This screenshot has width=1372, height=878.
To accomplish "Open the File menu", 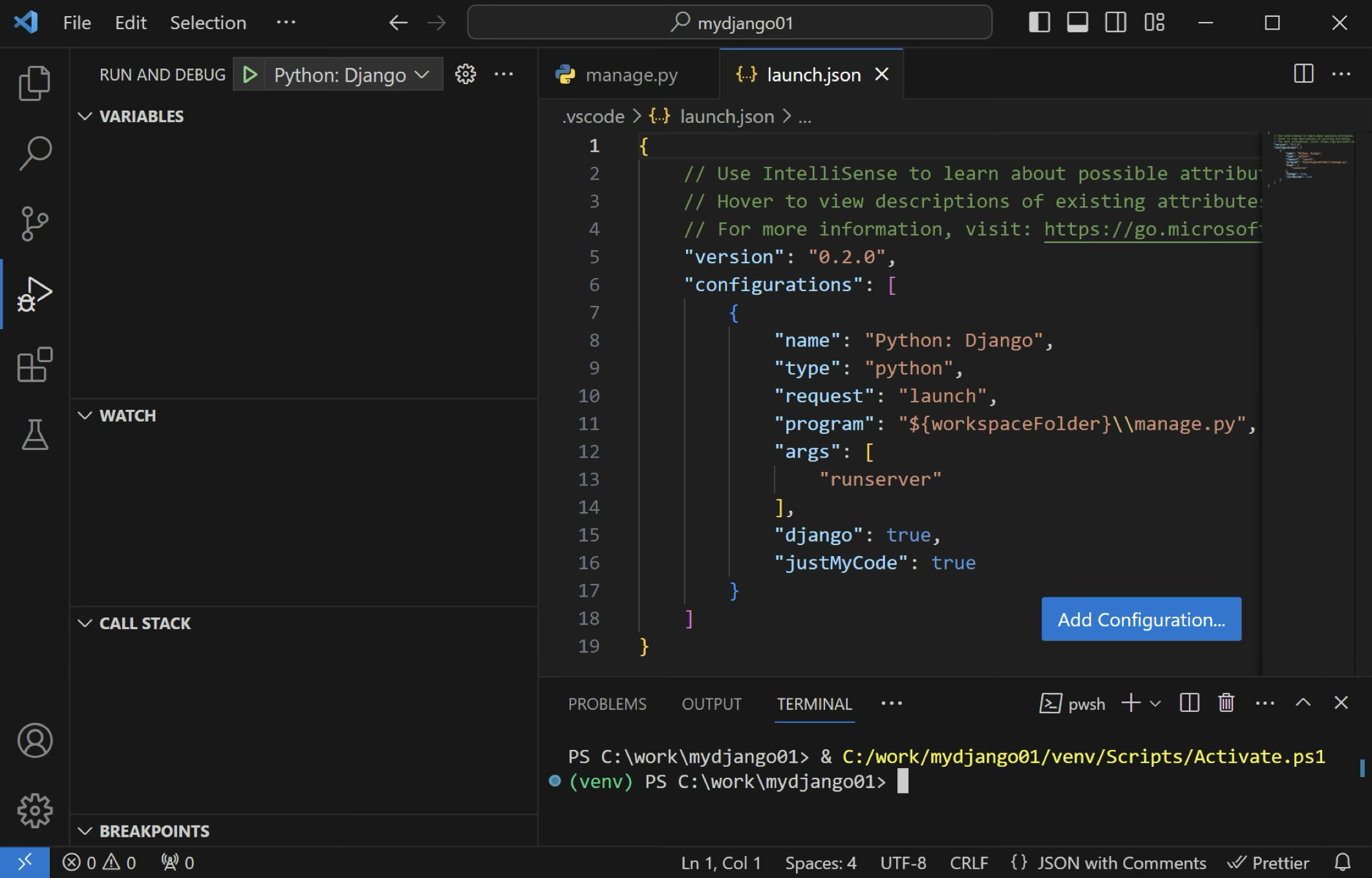I will pos(76,22).
